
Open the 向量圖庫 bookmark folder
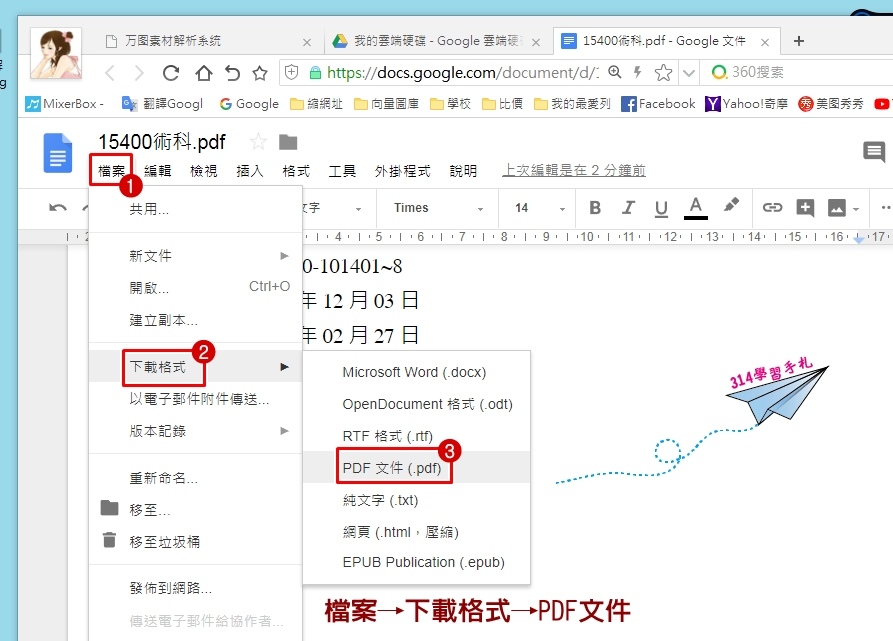pyautogui.click(x=386, y=104)
